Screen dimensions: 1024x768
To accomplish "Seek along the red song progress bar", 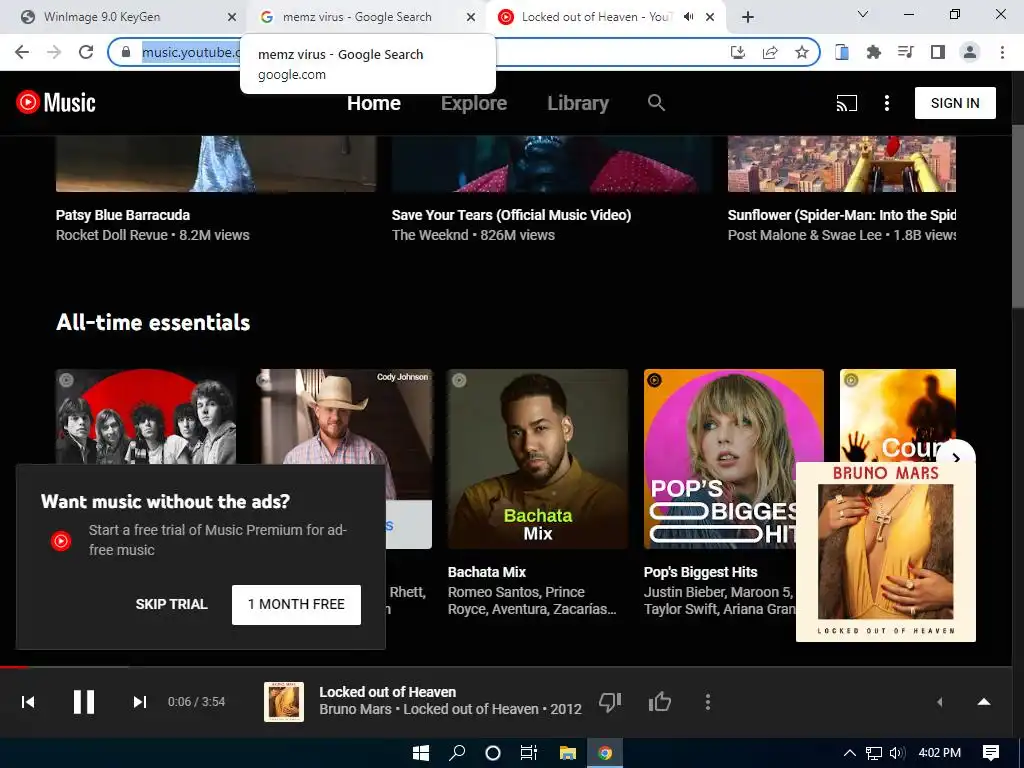I will coord(506,667).
